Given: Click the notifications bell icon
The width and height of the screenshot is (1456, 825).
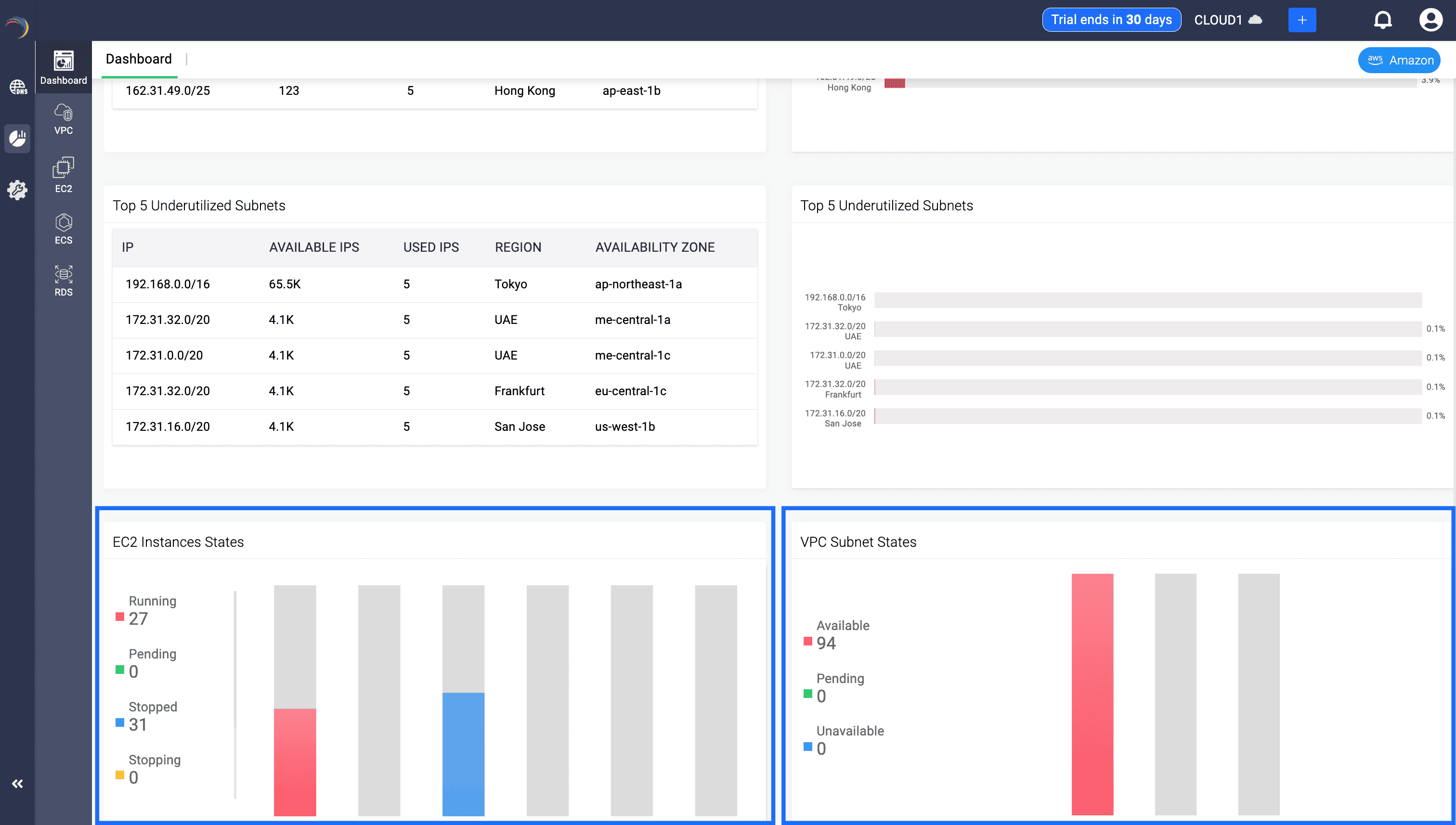Looking at the screenshot, I should click(x=1382, y=20).
